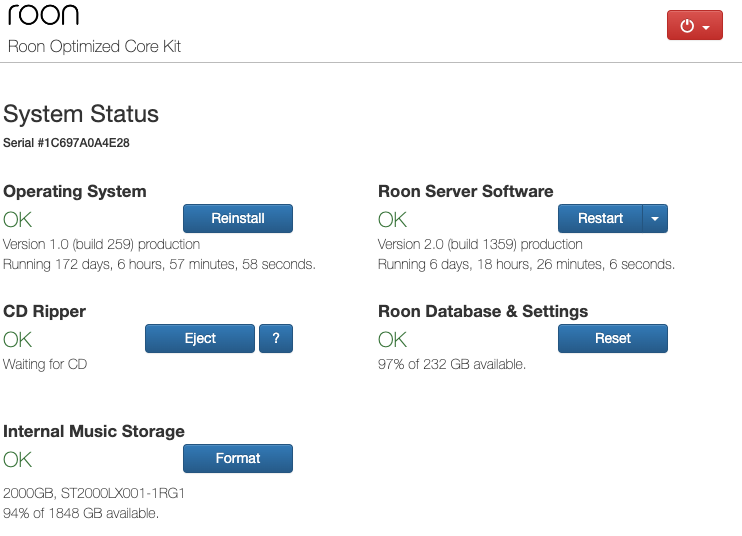Format the Internal Music Storage drive
Viewport: 742px width, 536px height.
tap(238, 458)
